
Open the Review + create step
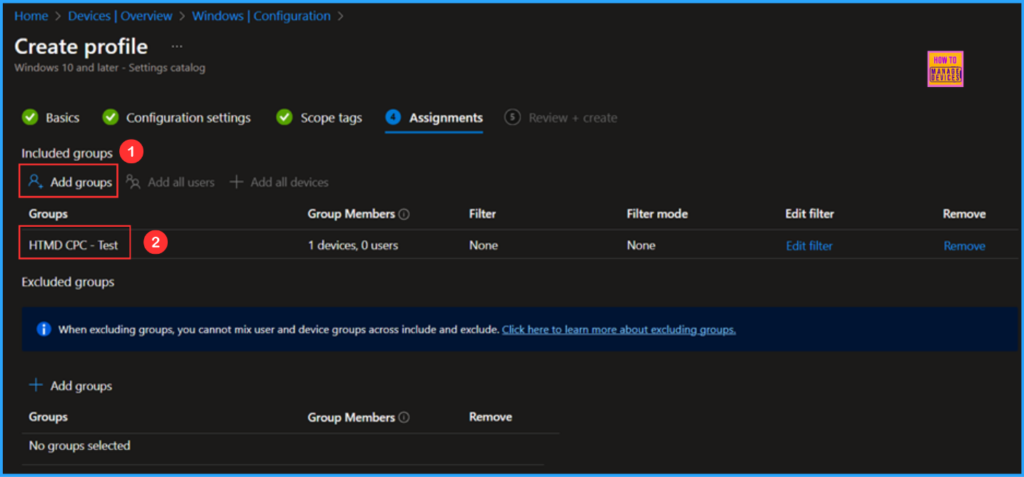(x=572, y=118)
